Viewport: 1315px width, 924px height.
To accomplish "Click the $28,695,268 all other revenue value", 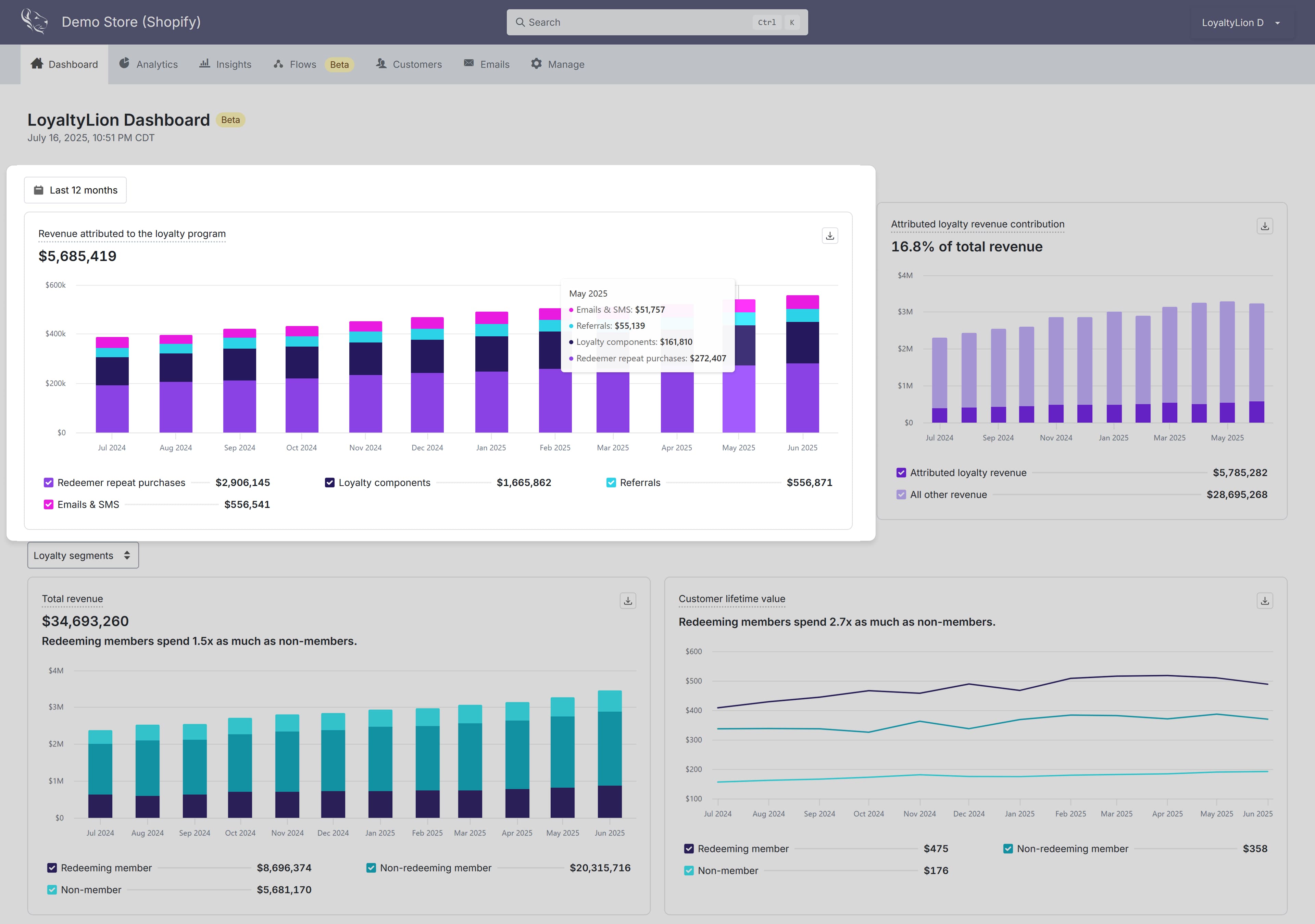I will [1237, 495].
